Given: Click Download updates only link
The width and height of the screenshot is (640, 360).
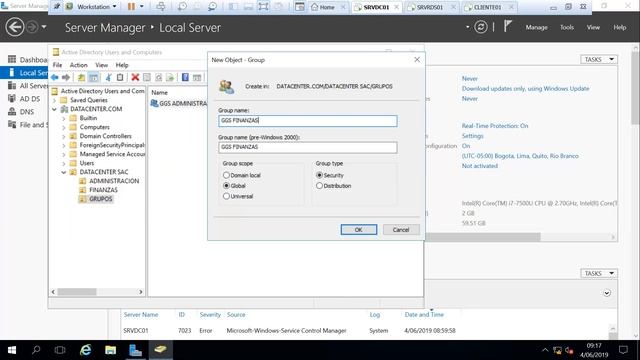Looking at the screenshot, I should pyautogui.click(x=525, y=89).
